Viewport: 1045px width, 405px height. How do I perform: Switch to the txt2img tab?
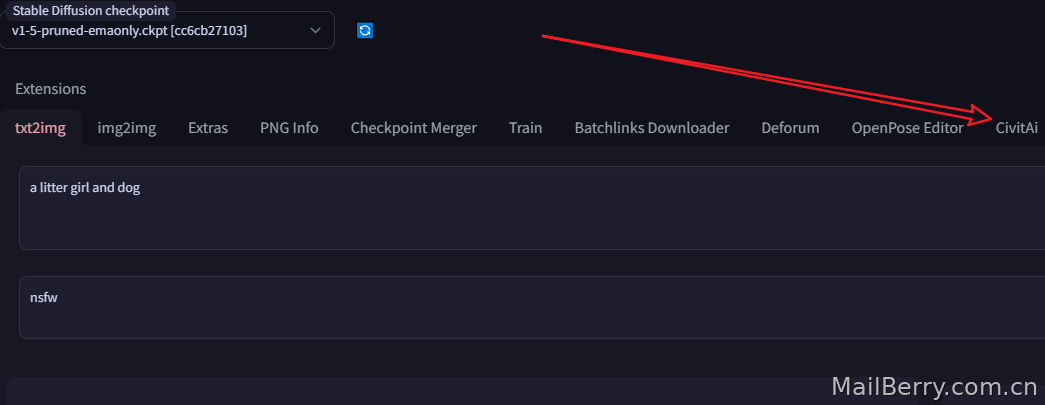click(41, 128)
